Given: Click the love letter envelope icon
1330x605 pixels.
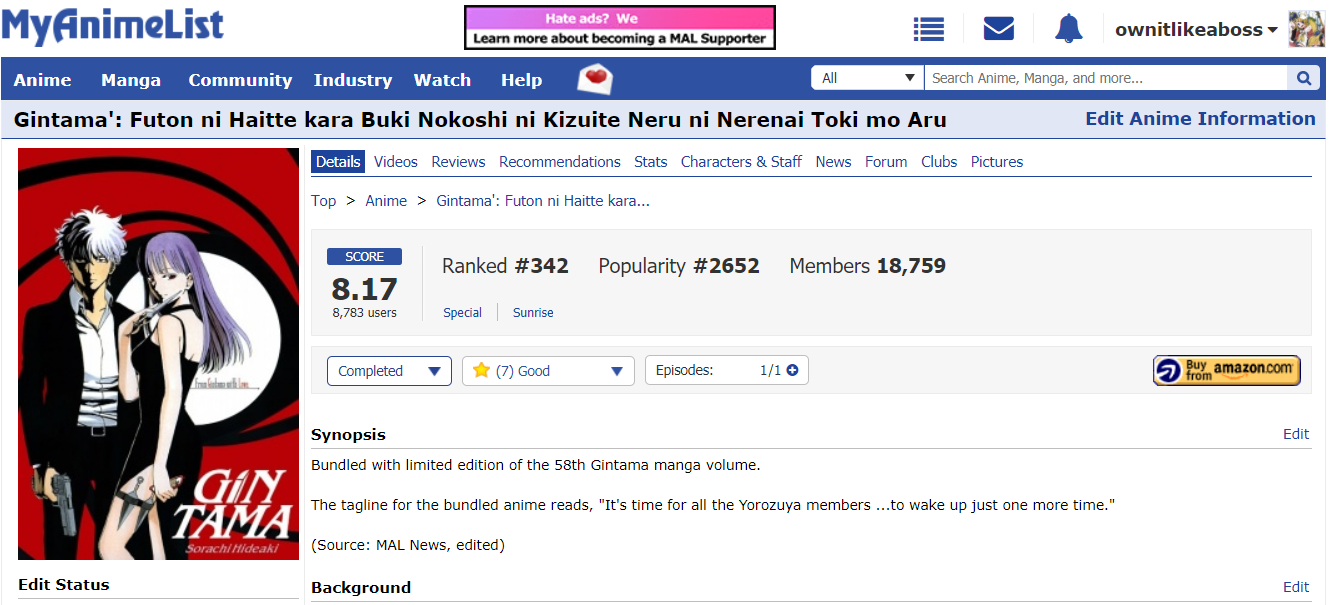Looking at the screenshot, I should 595,79.
